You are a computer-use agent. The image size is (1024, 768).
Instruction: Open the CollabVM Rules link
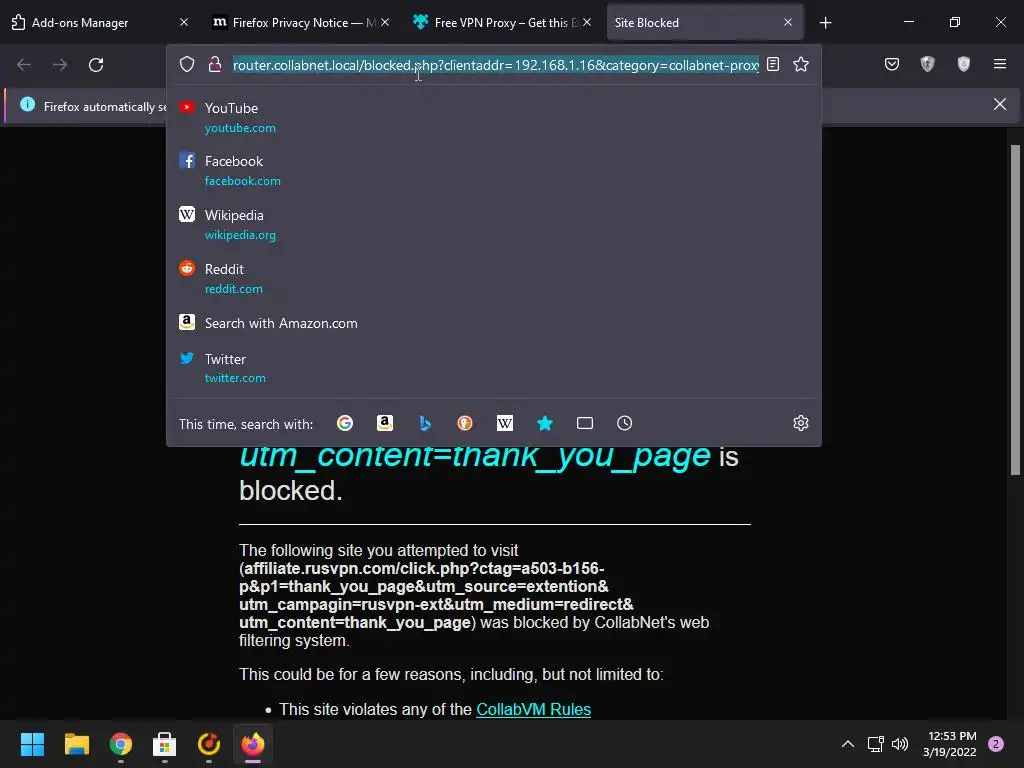pos(534,709)
